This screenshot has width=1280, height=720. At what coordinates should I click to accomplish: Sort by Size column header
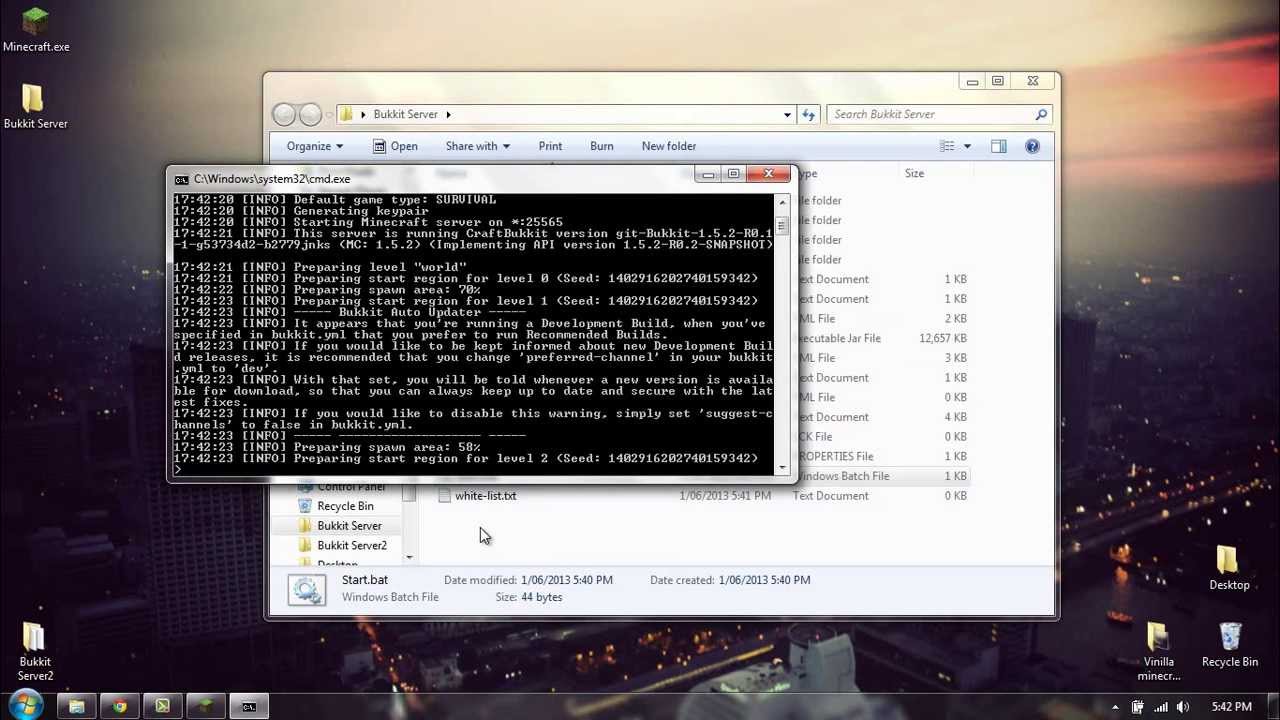coord(914,173)
